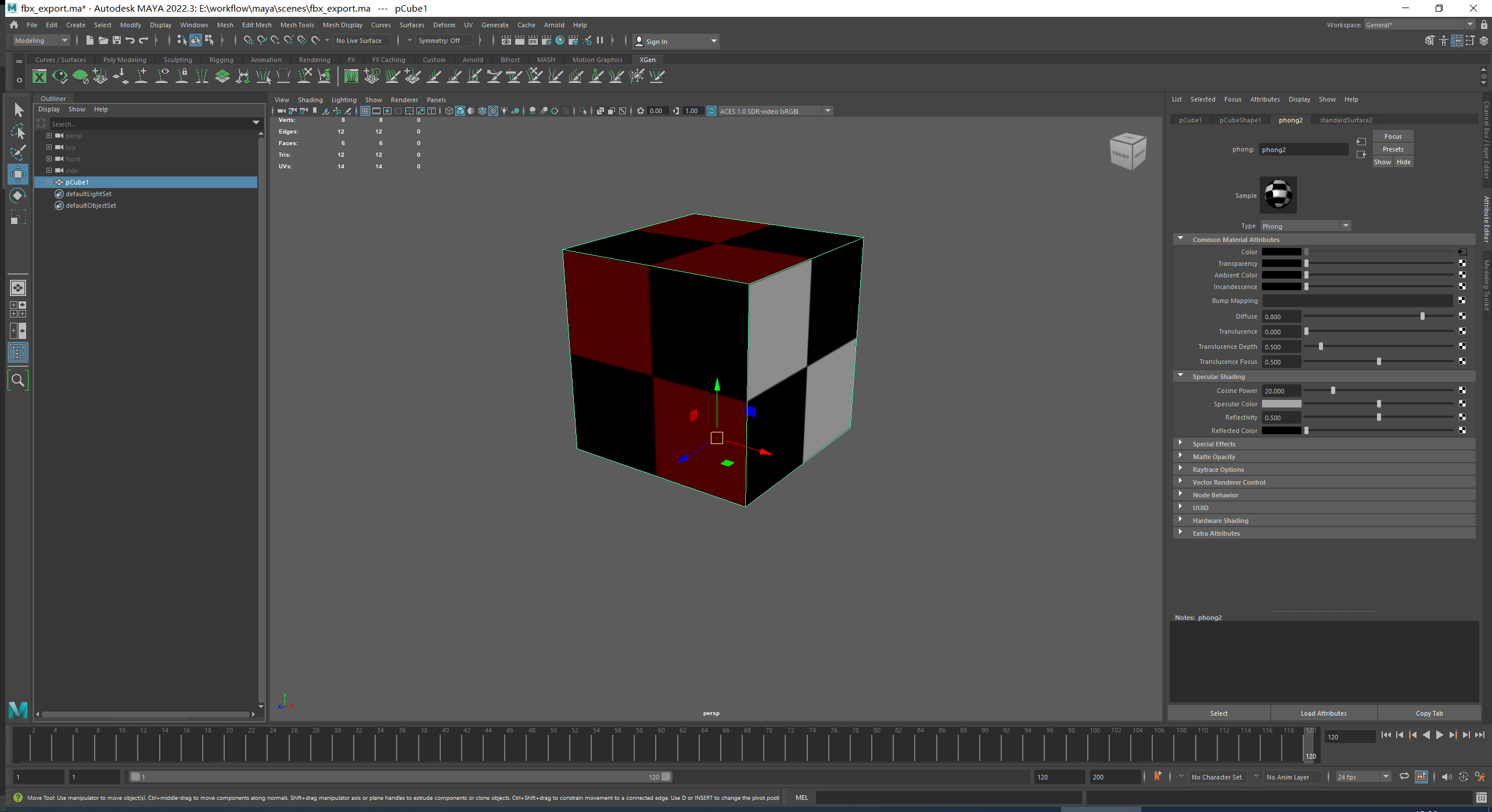The height and width of the screenshot is (812, 1492).
Task: Select the phong2 material tab
Action: pyautogui.click(x=1290, y=119)
